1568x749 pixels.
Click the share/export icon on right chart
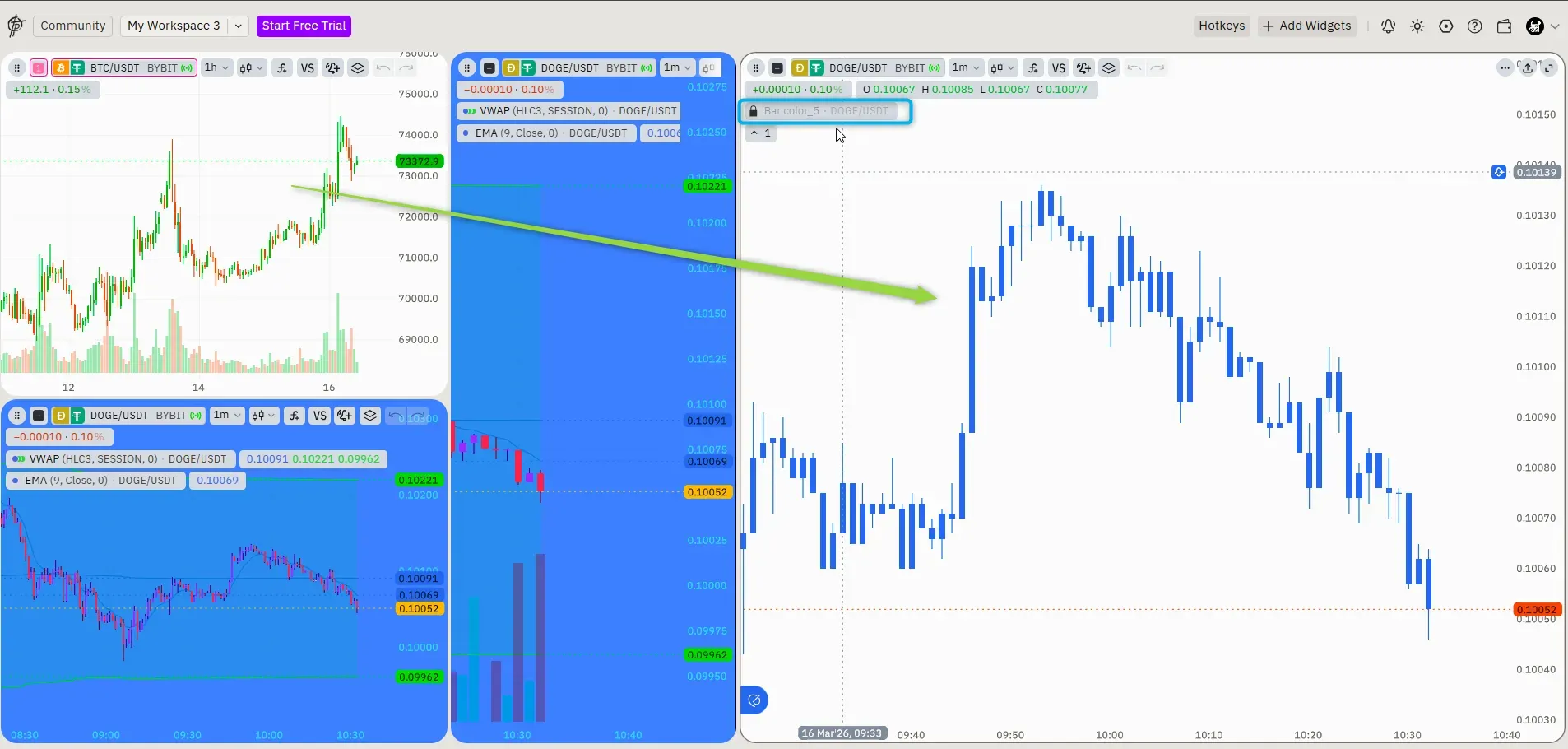point(1528,68)
